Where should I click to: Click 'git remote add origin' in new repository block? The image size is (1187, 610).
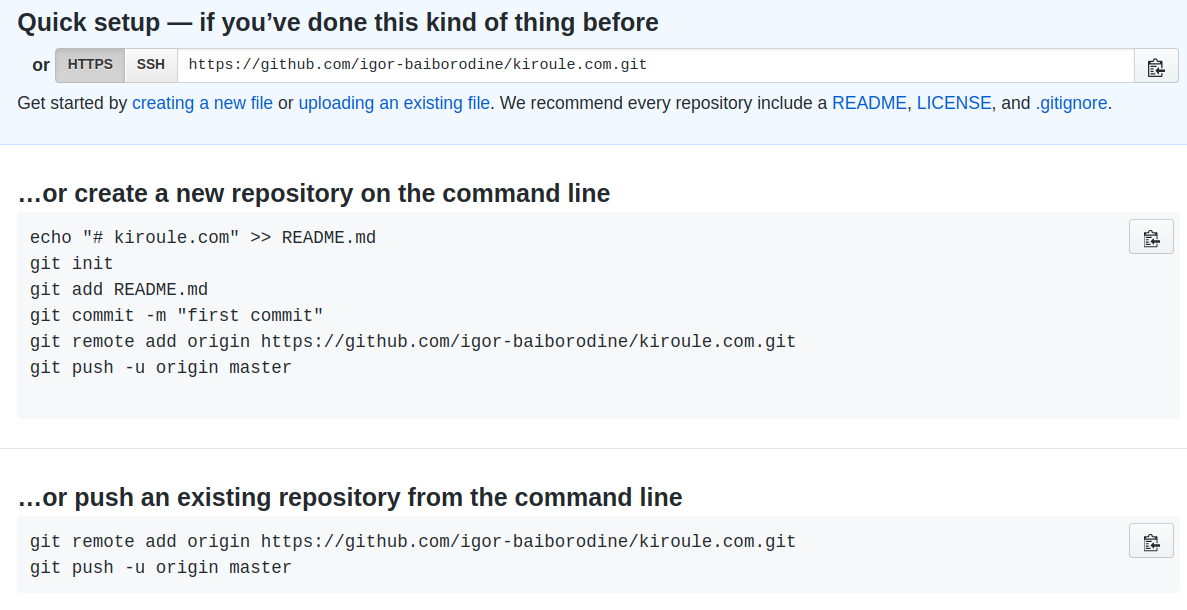(413, 341)
